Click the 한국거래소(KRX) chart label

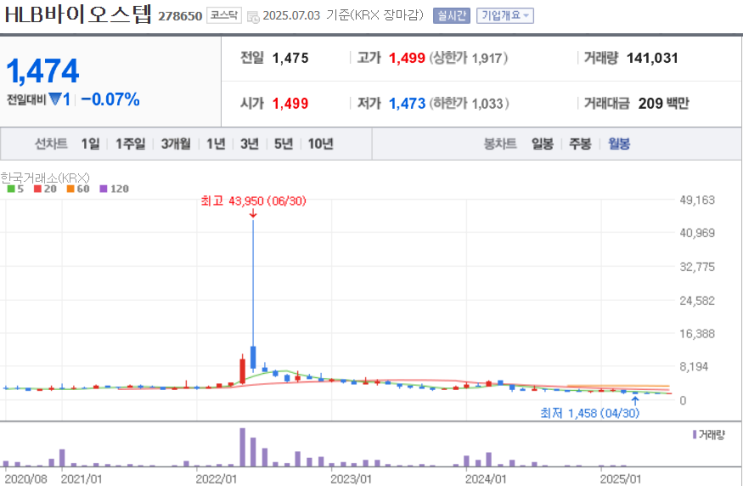pos(45,178)
